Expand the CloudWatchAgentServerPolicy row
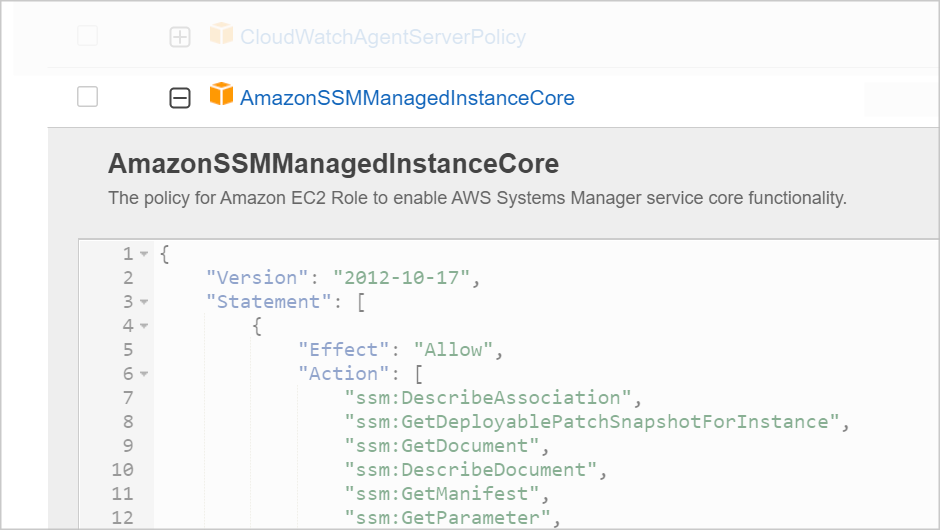The height and width of the screenshot is (530, 940). tap(180, 37)
